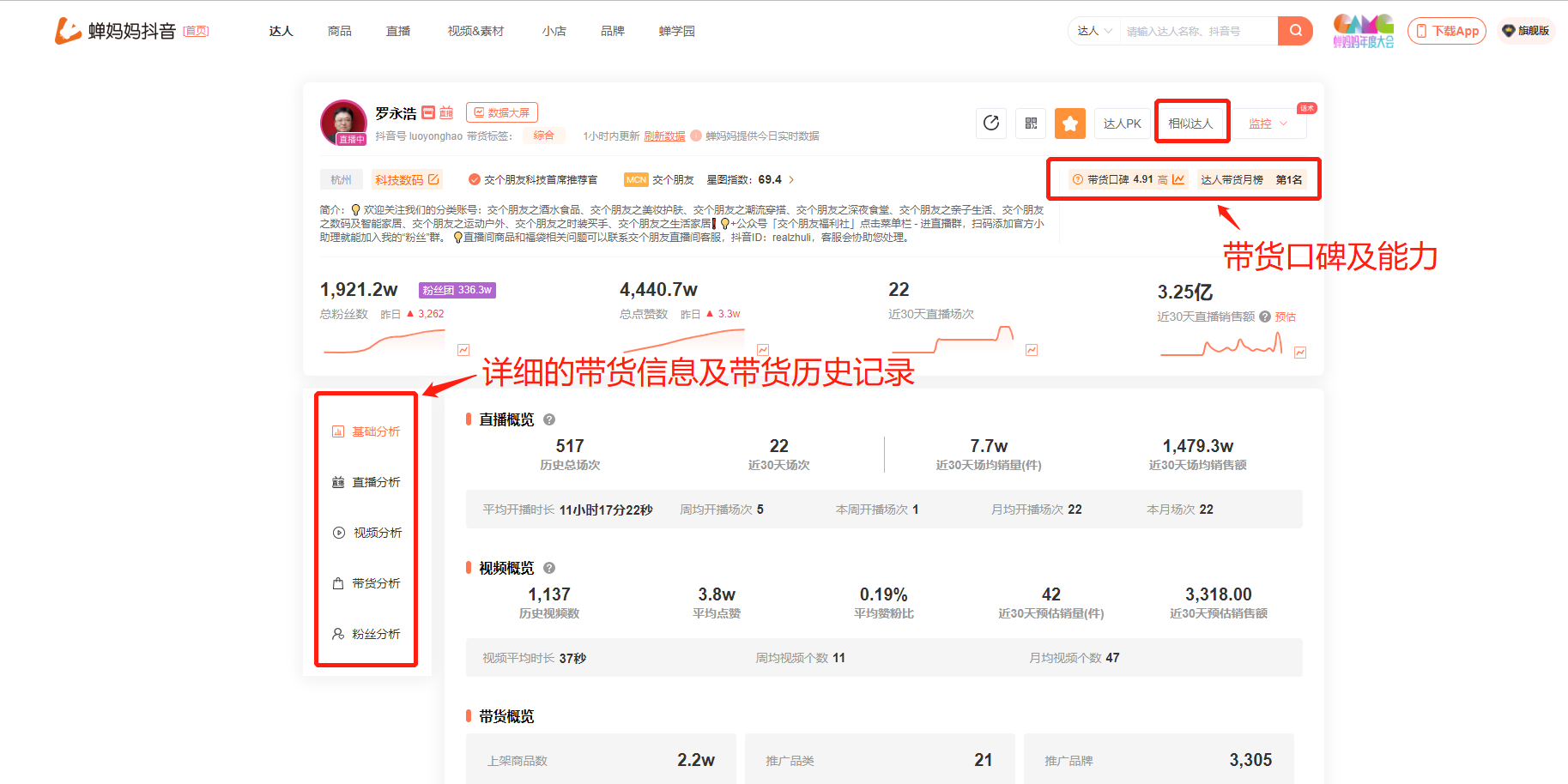Open the 品牌 menu
The height and width of the screenshot is (784, 1568).
612,31
